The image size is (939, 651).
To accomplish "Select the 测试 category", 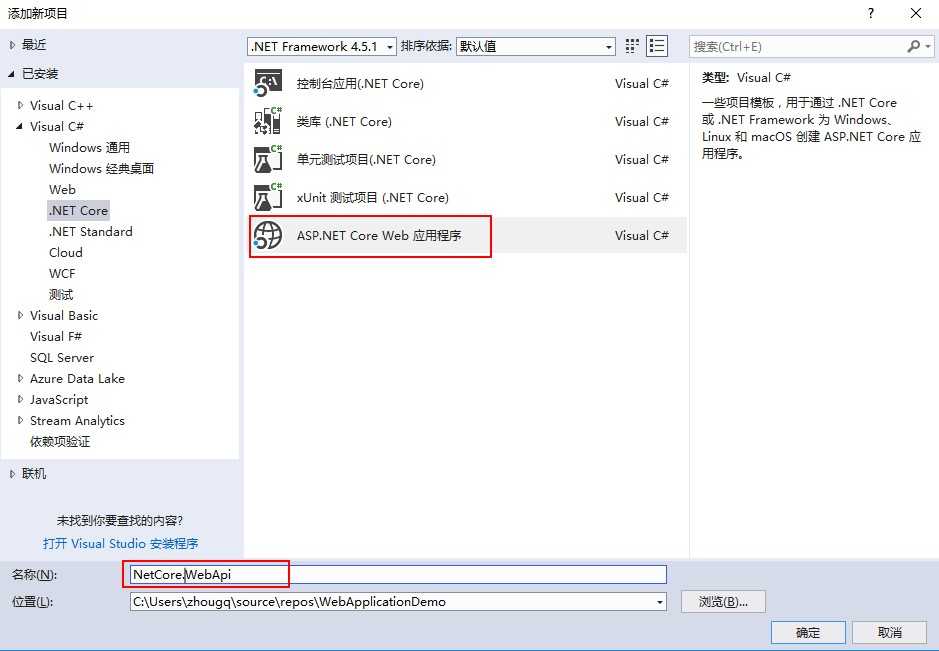I will point(61,295).
